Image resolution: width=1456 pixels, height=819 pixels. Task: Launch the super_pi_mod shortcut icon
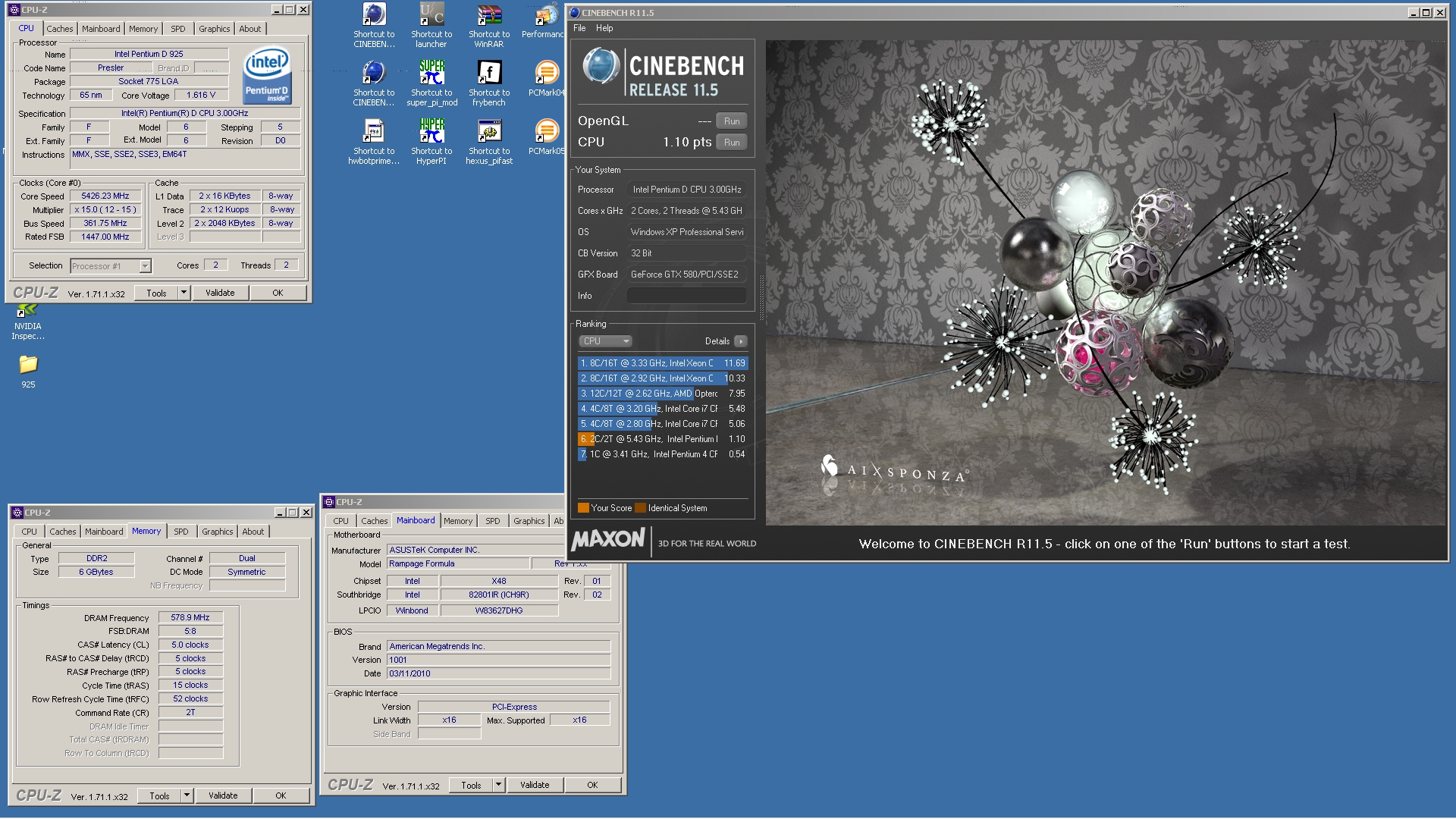(x=431, y=83)
